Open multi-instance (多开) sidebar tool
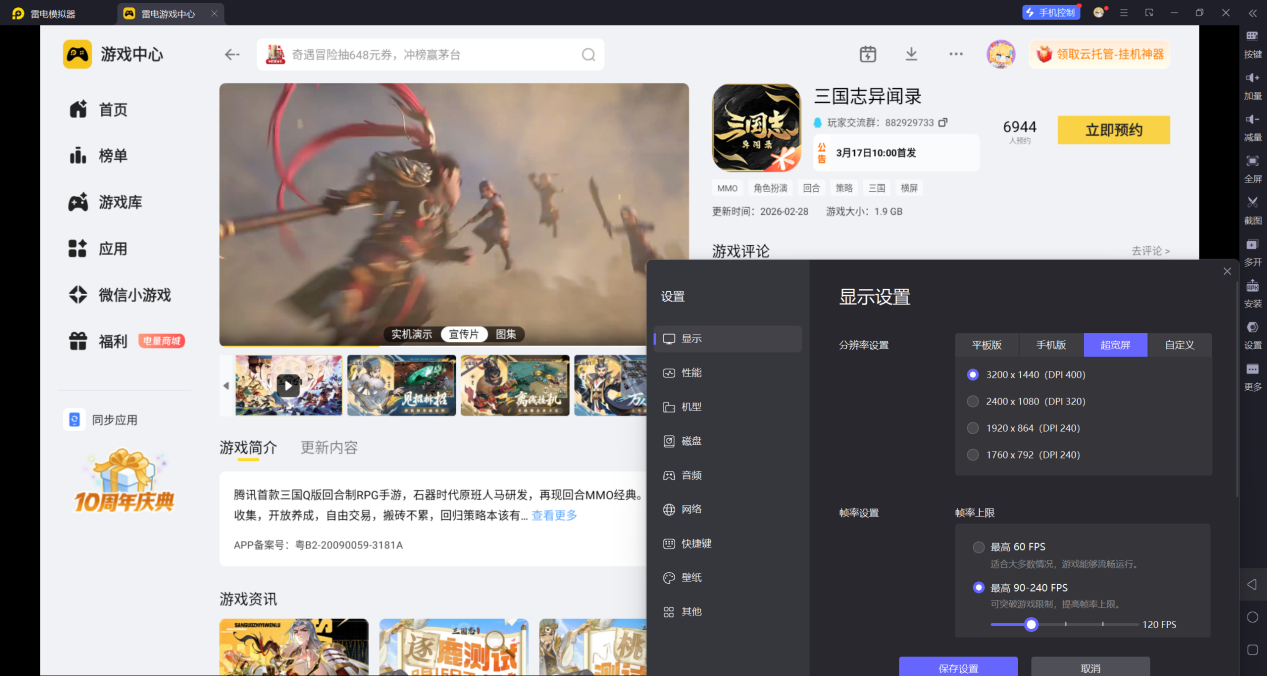Screen dimensions: 1267x676 [1252, 249]
